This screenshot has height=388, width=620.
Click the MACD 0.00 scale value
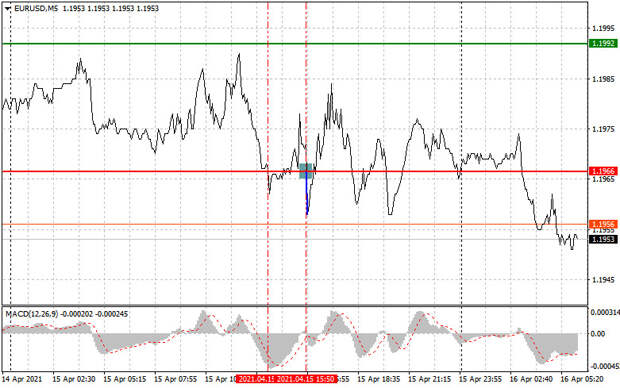tap(597, 334)
